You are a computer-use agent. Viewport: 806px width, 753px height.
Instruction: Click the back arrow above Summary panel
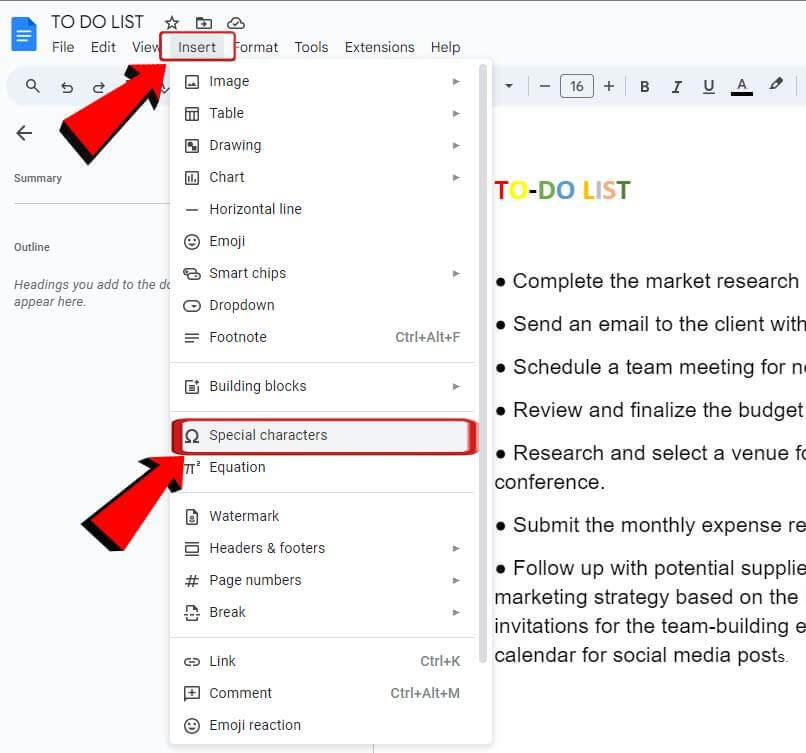coord(23,131)
